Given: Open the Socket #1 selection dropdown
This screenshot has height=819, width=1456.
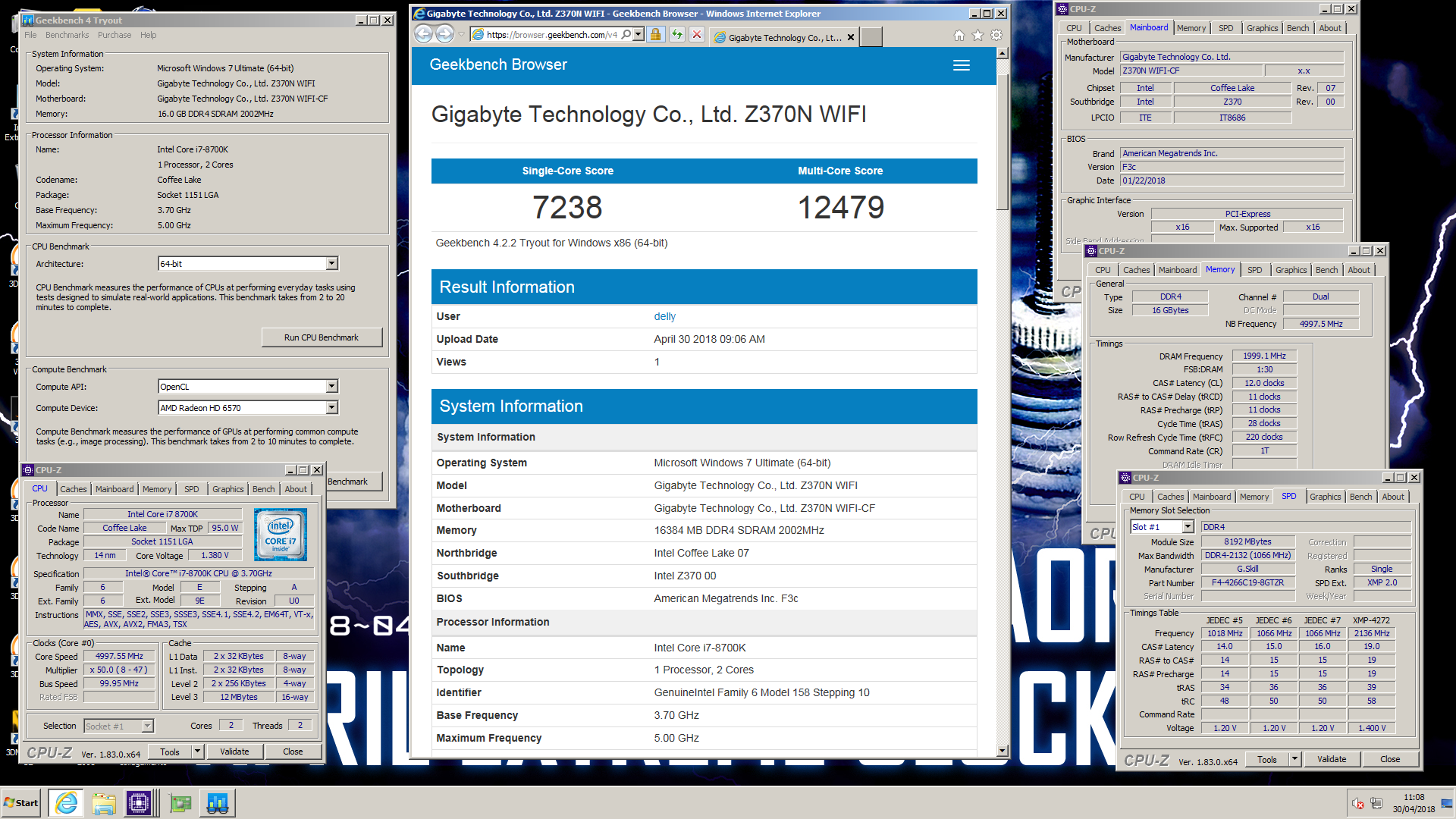Looking at the screenshot, I should click(x=147, y=726).
